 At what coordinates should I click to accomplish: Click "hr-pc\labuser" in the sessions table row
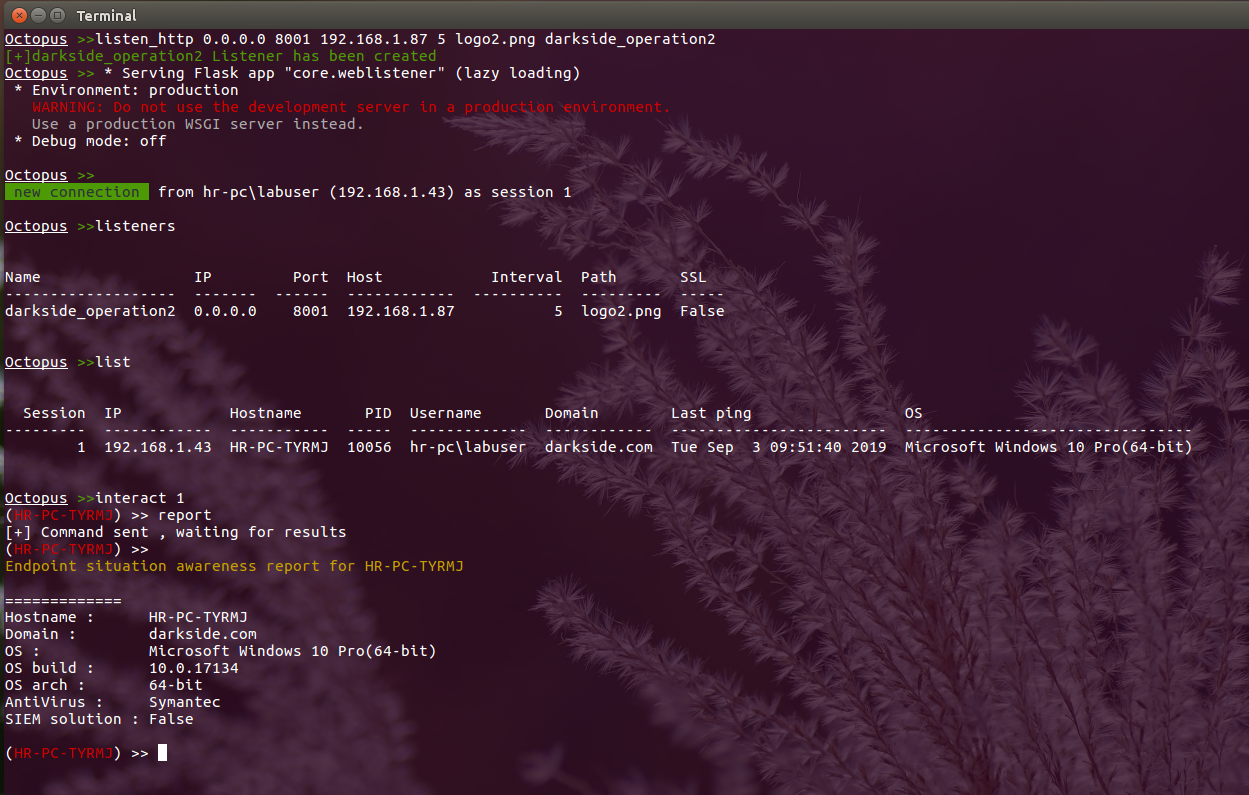[468, 447]
